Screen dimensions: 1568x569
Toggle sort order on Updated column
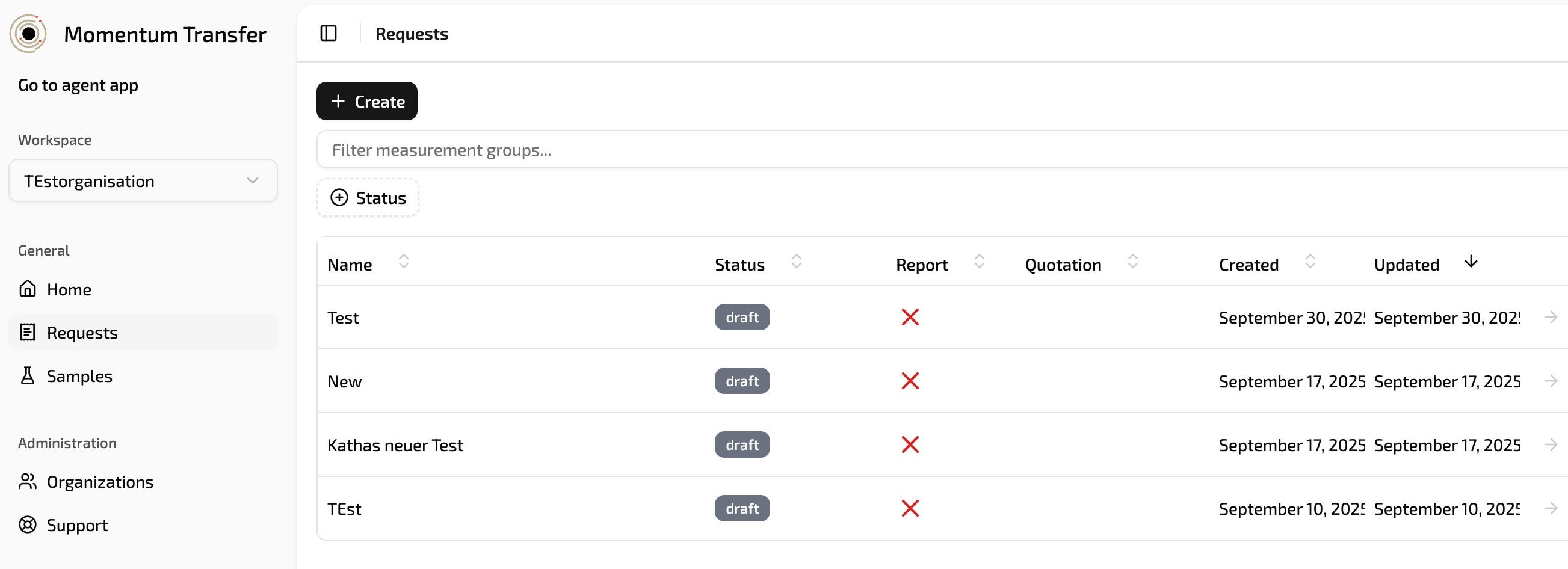coord(1470,262)
